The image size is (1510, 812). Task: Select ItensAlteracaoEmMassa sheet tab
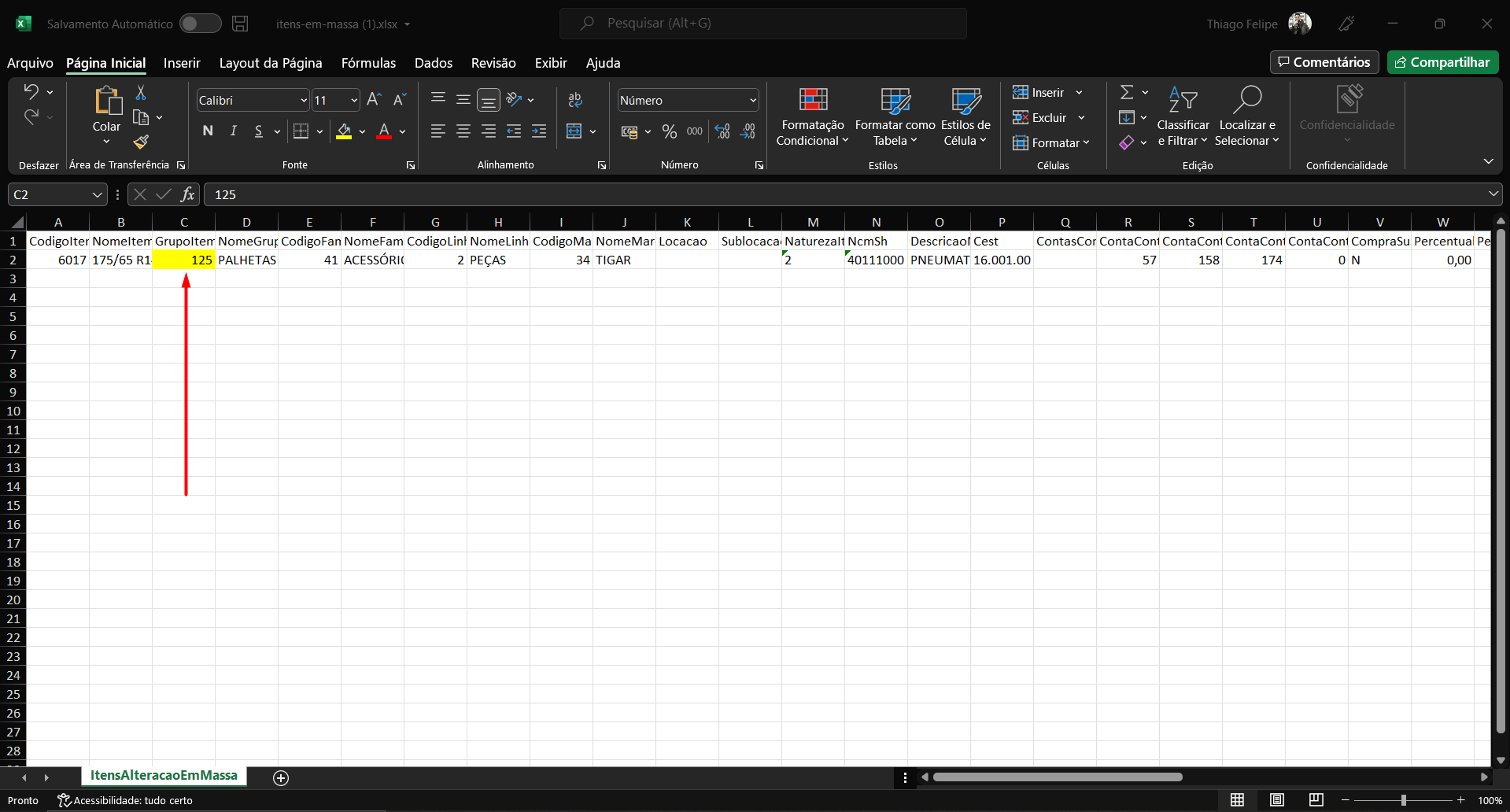tap(164, 776)
